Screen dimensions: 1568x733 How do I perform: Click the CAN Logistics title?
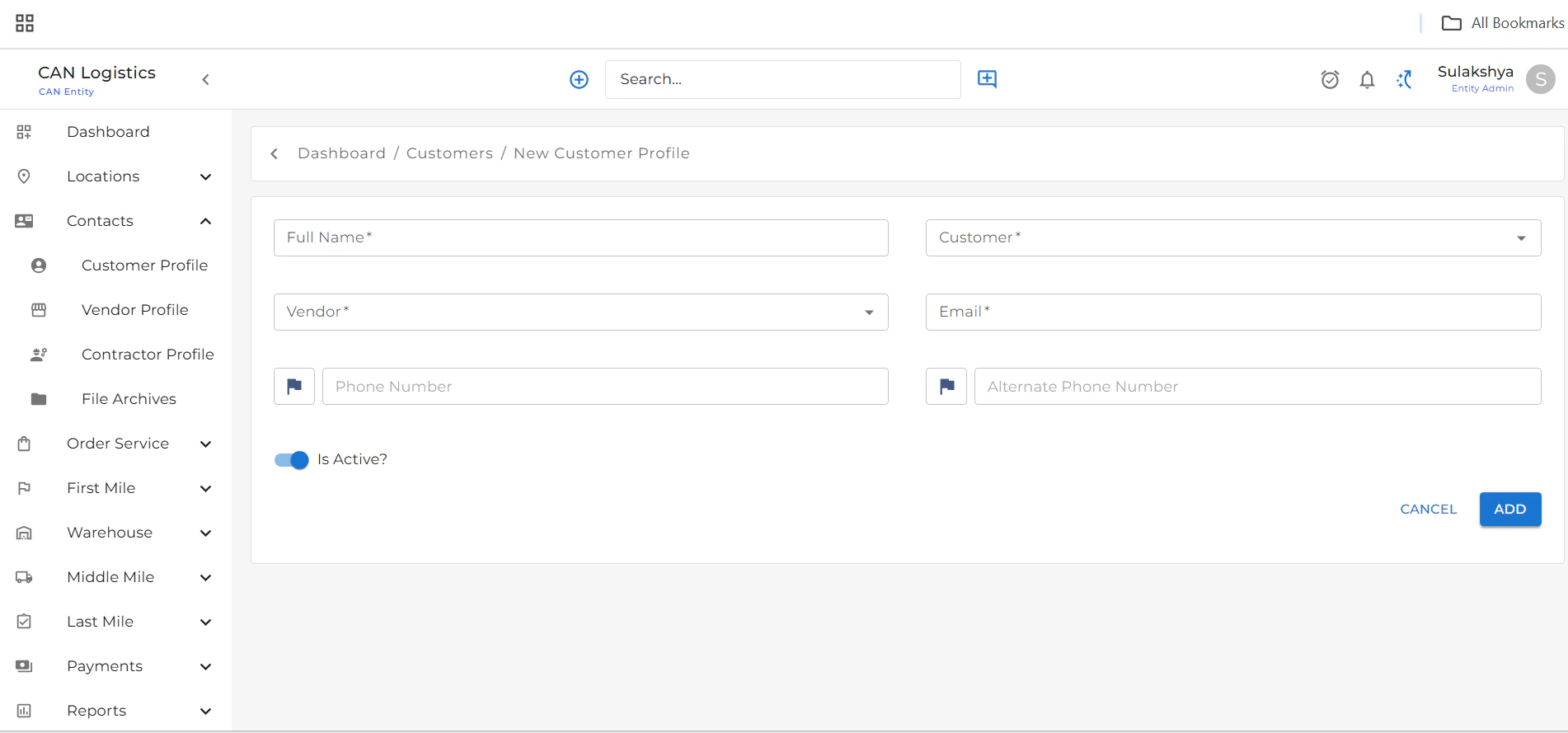coord(96,73)
